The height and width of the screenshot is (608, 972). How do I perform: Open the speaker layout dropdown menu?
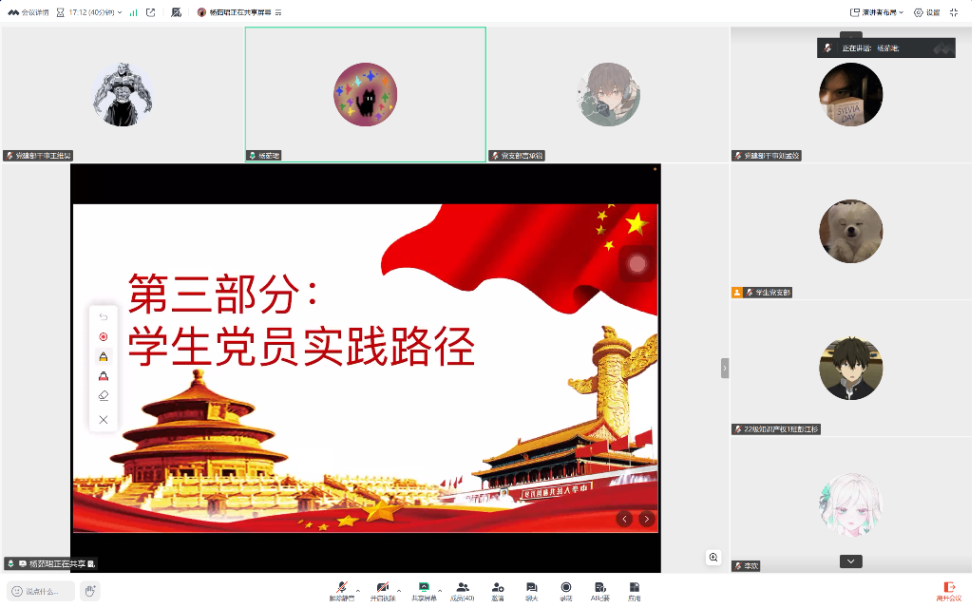pyautogui.click(x=878, y=11)
